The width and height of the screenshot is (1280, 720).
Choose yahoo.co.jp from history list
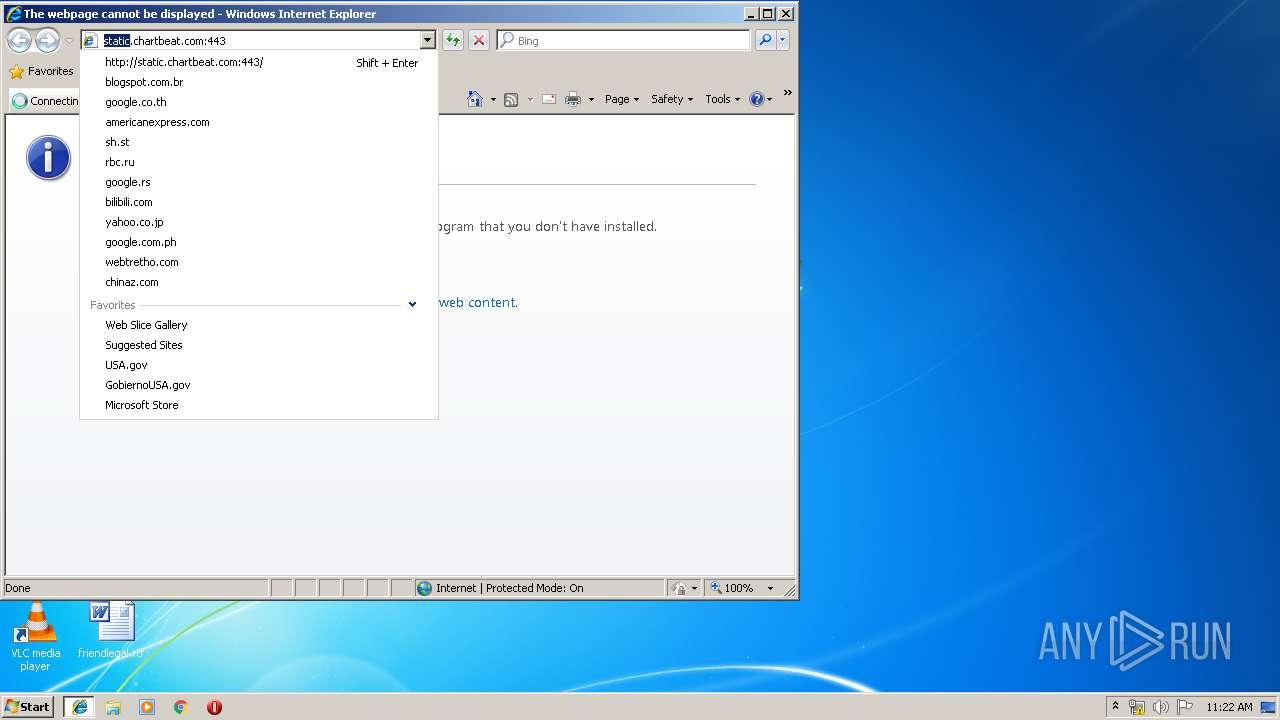click(259, 222)
